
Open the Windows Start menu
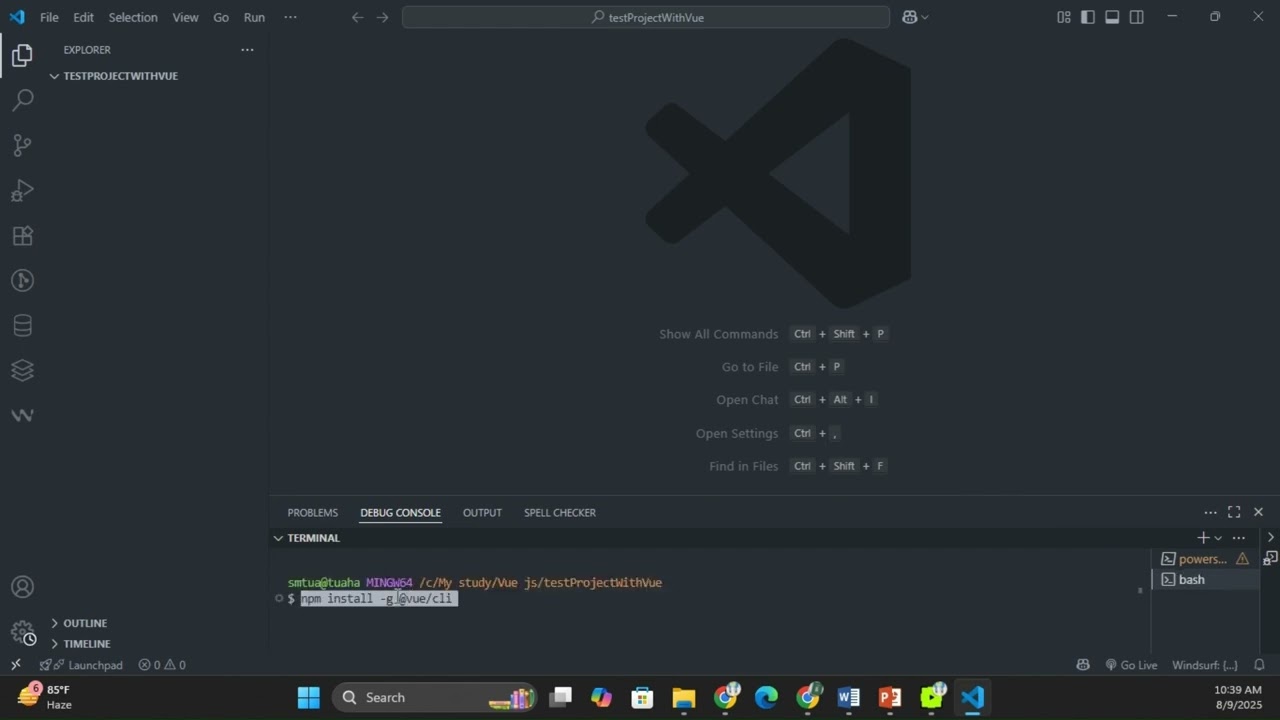coord(308,698)
